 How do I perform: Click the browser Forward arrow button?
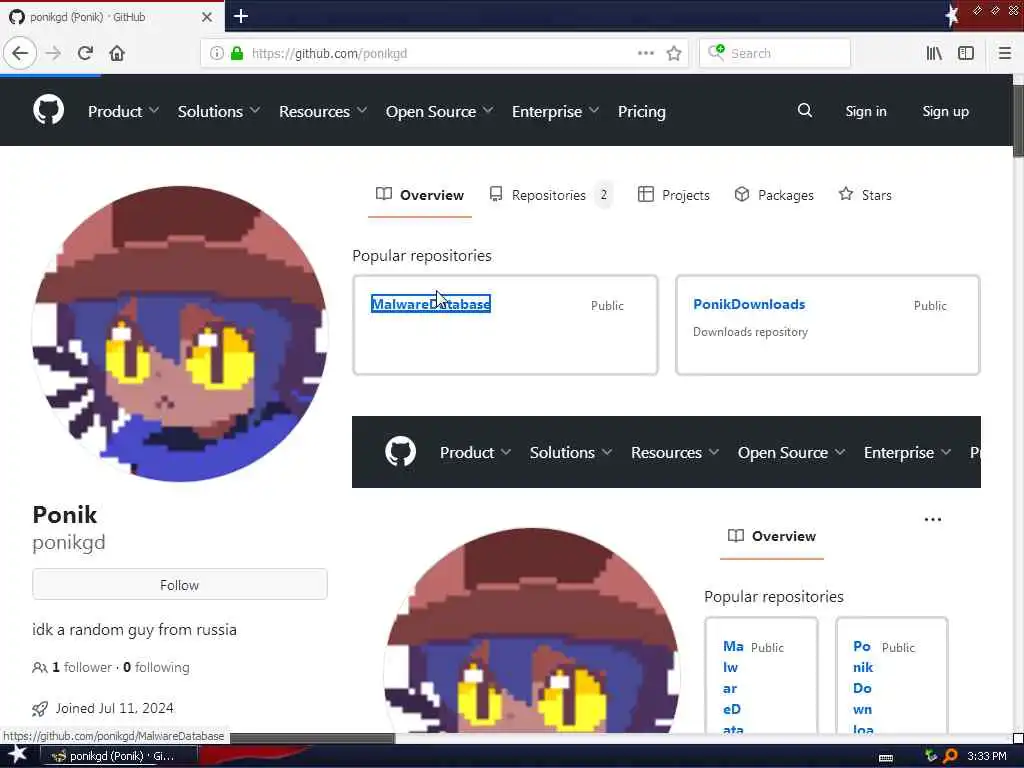54,53
